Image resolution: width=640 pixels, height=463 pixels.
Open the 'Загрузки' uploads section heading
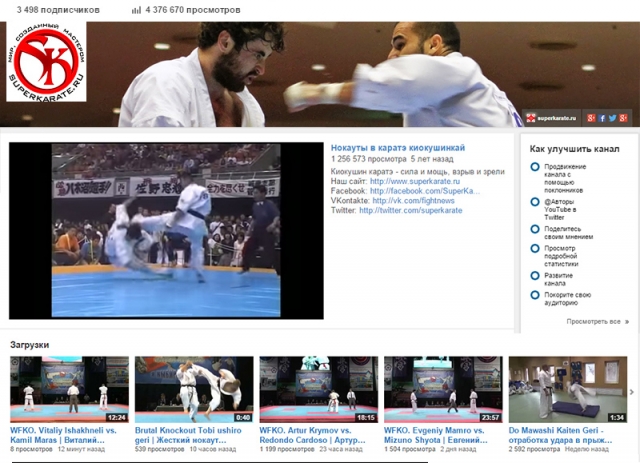point(30,345)
